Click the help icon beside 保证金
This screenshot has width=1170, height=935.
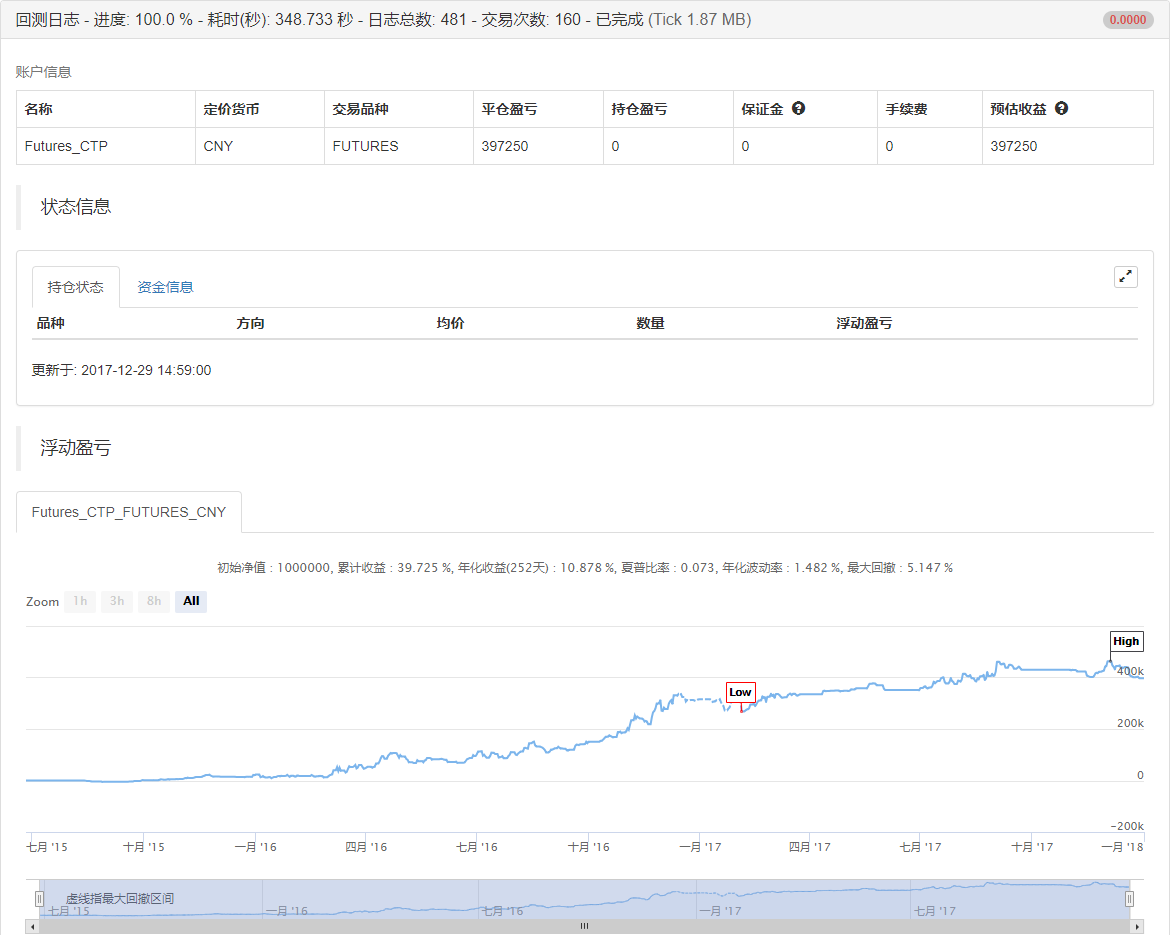click(798, 108)
